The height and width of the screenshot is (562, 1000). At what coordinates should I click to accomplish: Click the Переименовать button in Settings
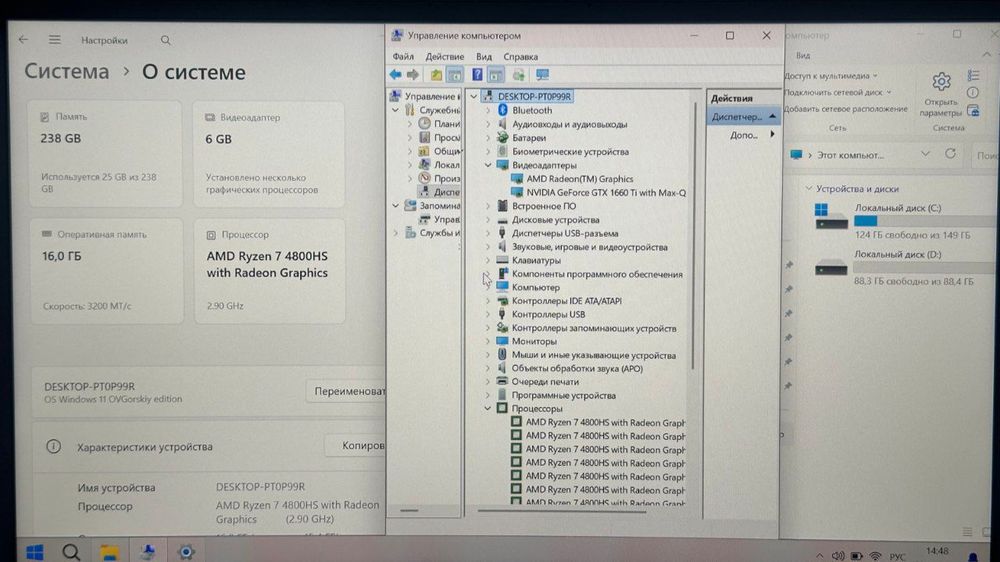[x=346, y=391]
